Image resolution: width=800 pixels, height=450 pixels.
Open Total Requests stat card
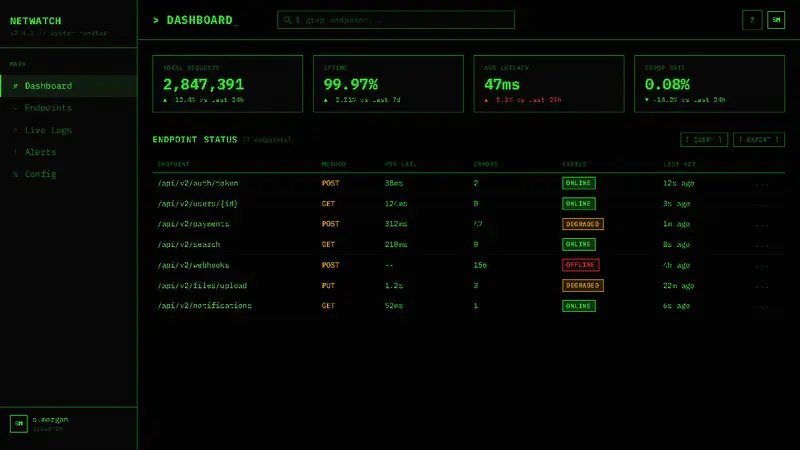228,84
